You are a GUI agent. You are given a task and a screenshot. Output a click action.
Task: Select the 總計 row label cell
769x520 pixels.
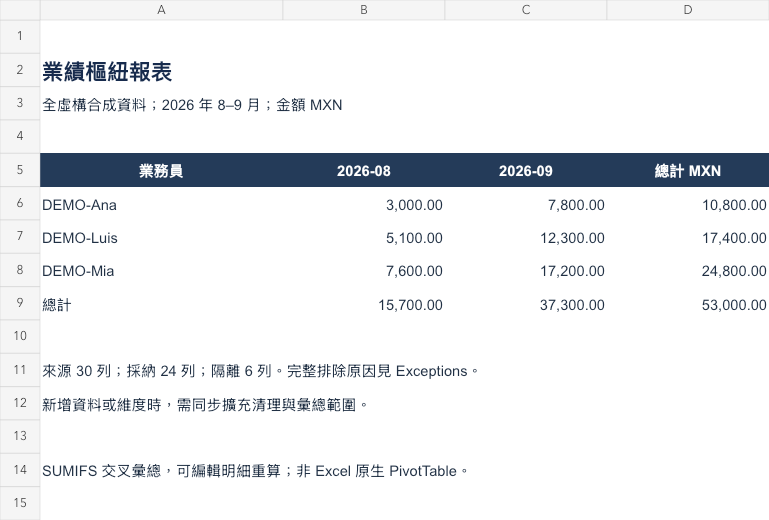161,305
